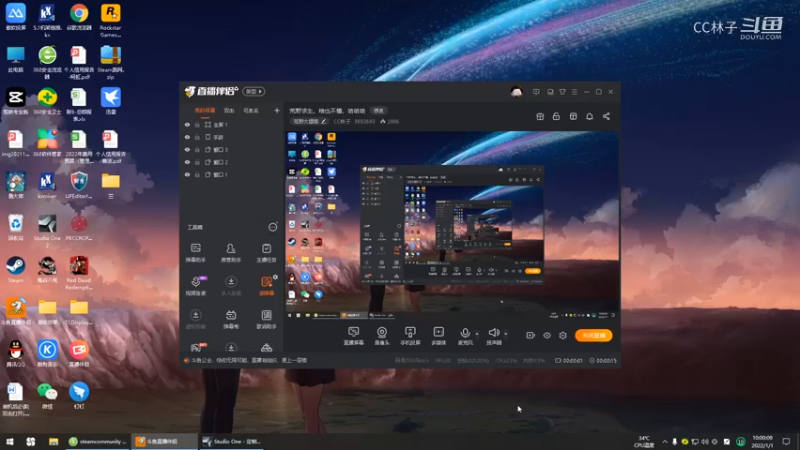
Task: Switch to Studio One taskbar window
Action: tap(232, 441)
